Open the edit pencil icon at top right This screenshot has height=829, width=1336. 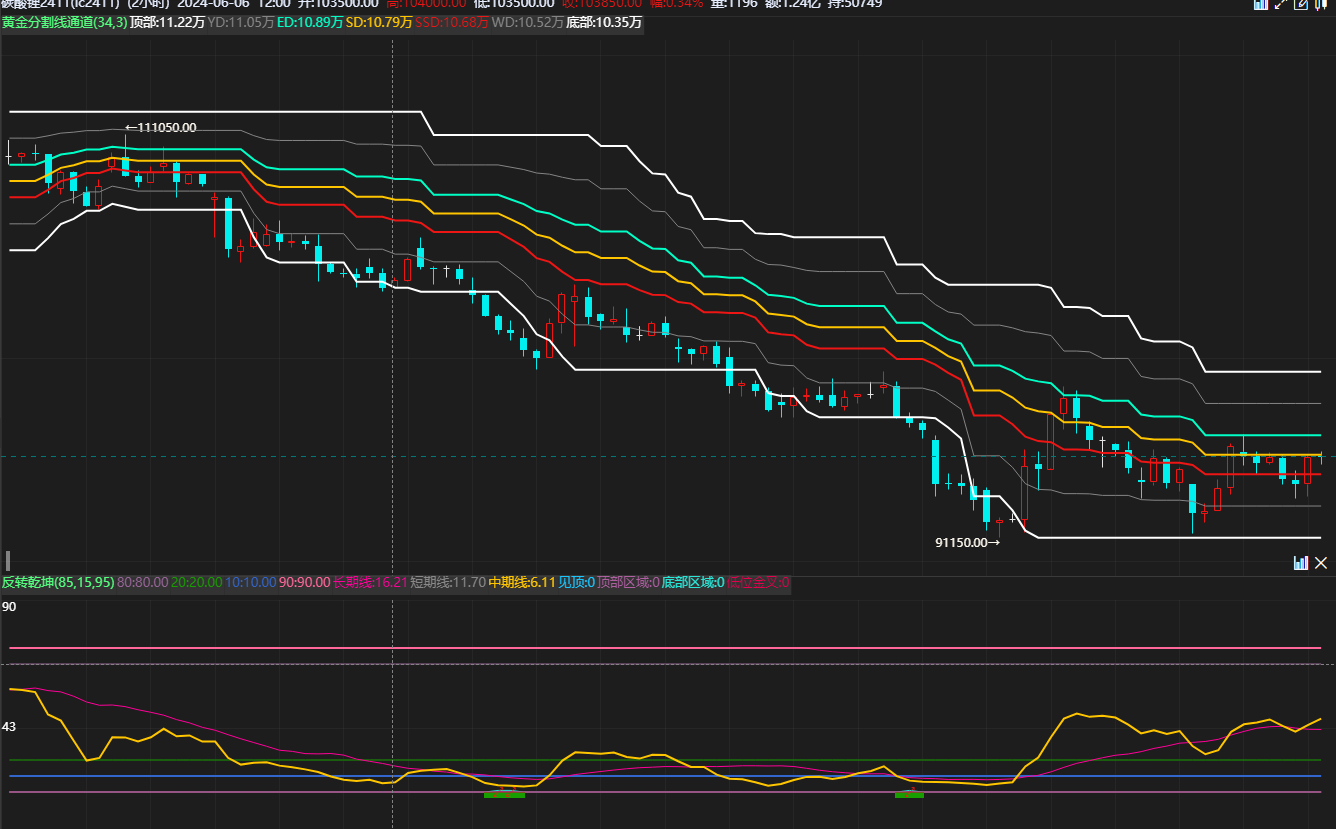pyautogui.click(x=1301, y=4)
